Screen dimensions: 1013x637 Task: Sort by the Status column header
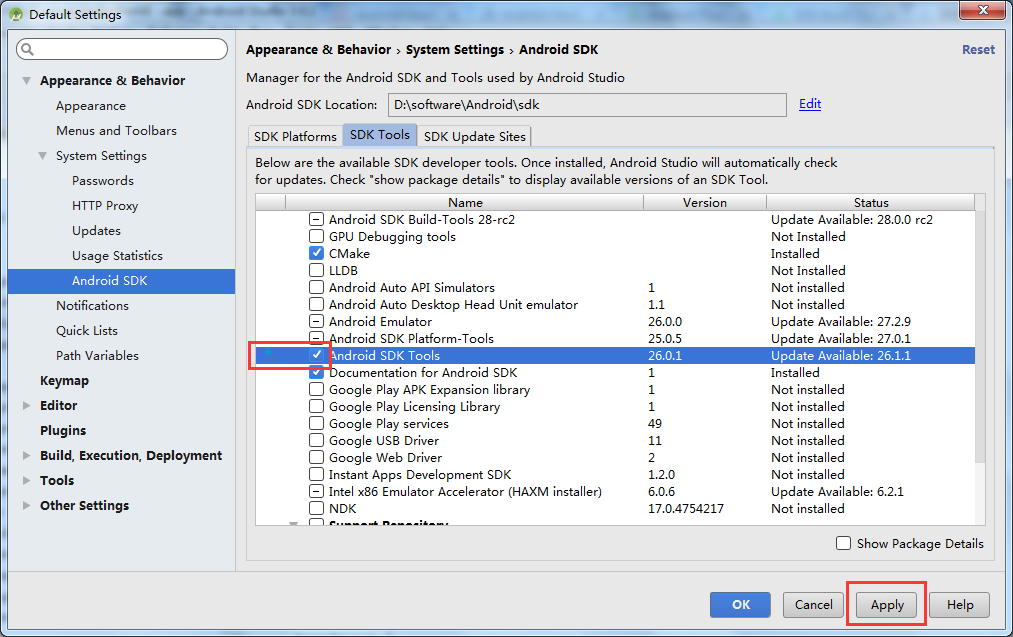(870, 202)
